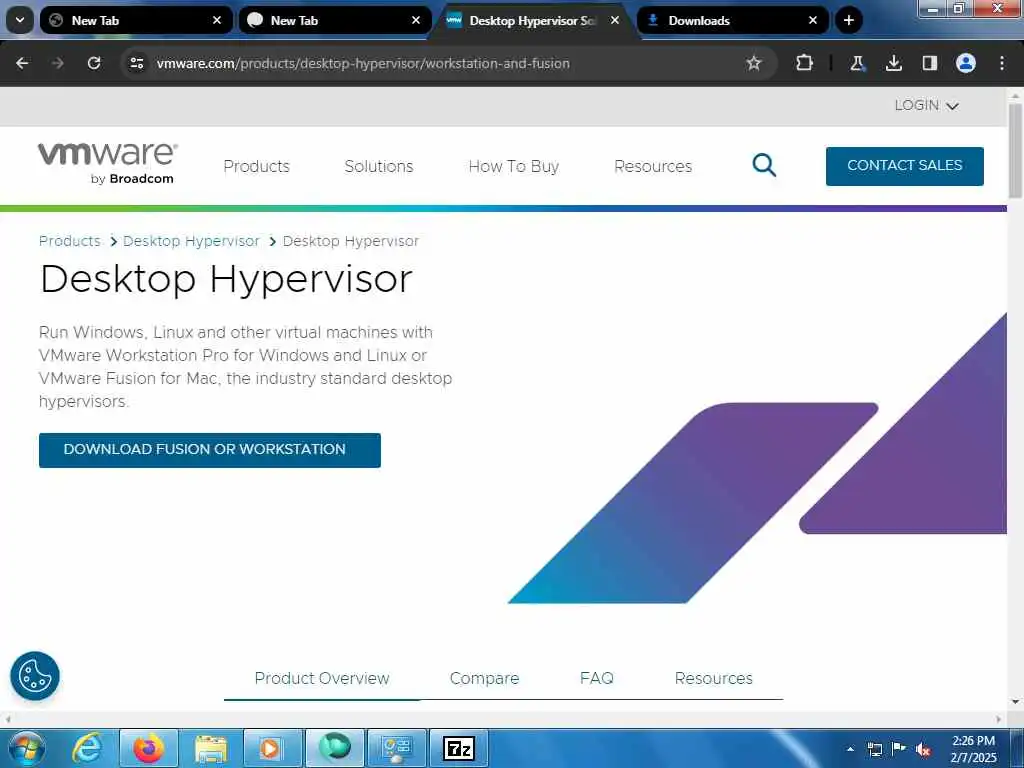Open Chrome three-dot menu
The image size is (1024, 768).
1002,63
